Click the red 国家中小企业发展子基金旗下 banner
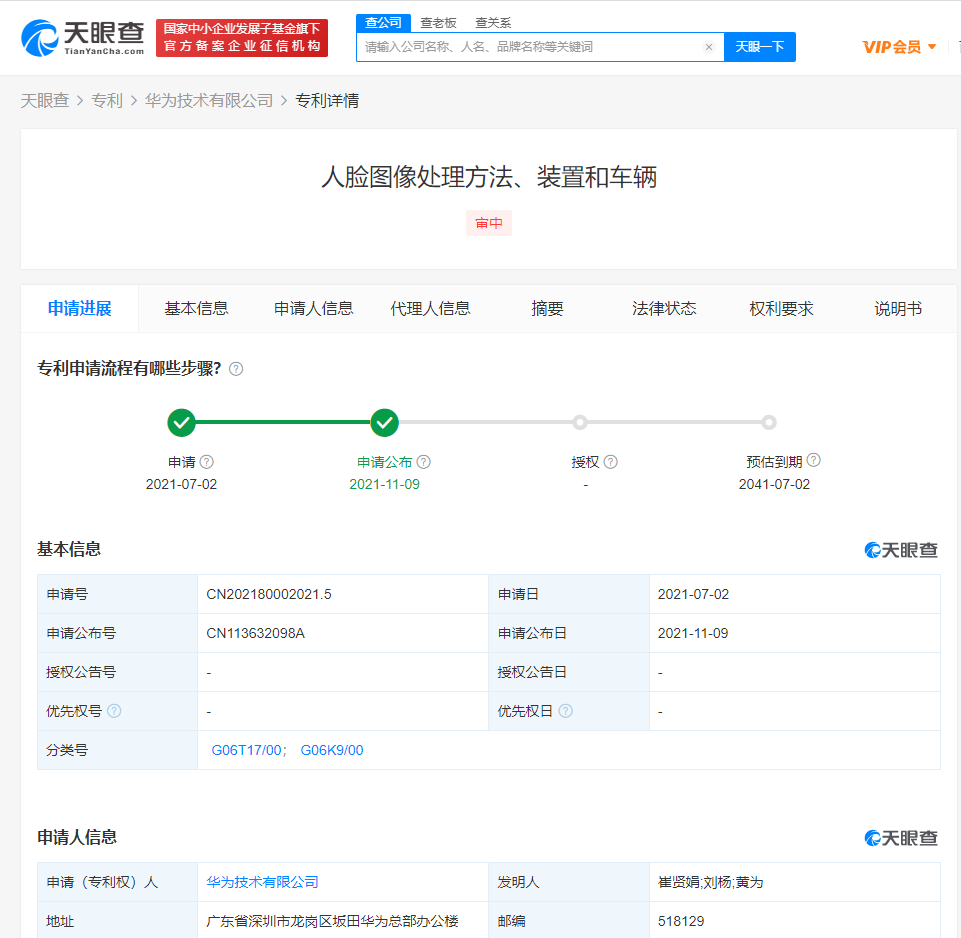Viewport: 961px width, 938px height. click(242, 38)
